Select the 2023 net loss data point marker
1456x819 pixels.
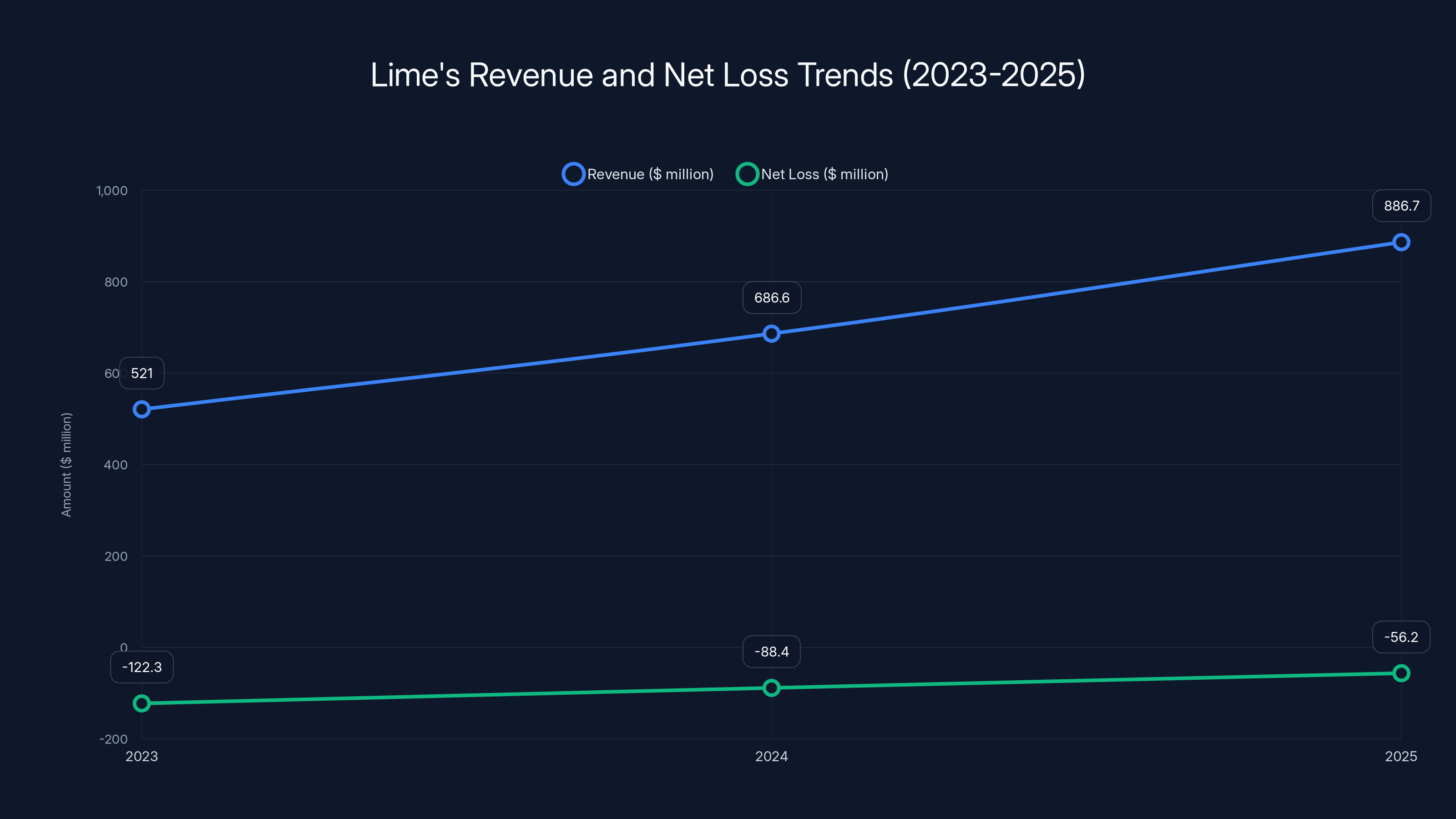click(142, 703)
